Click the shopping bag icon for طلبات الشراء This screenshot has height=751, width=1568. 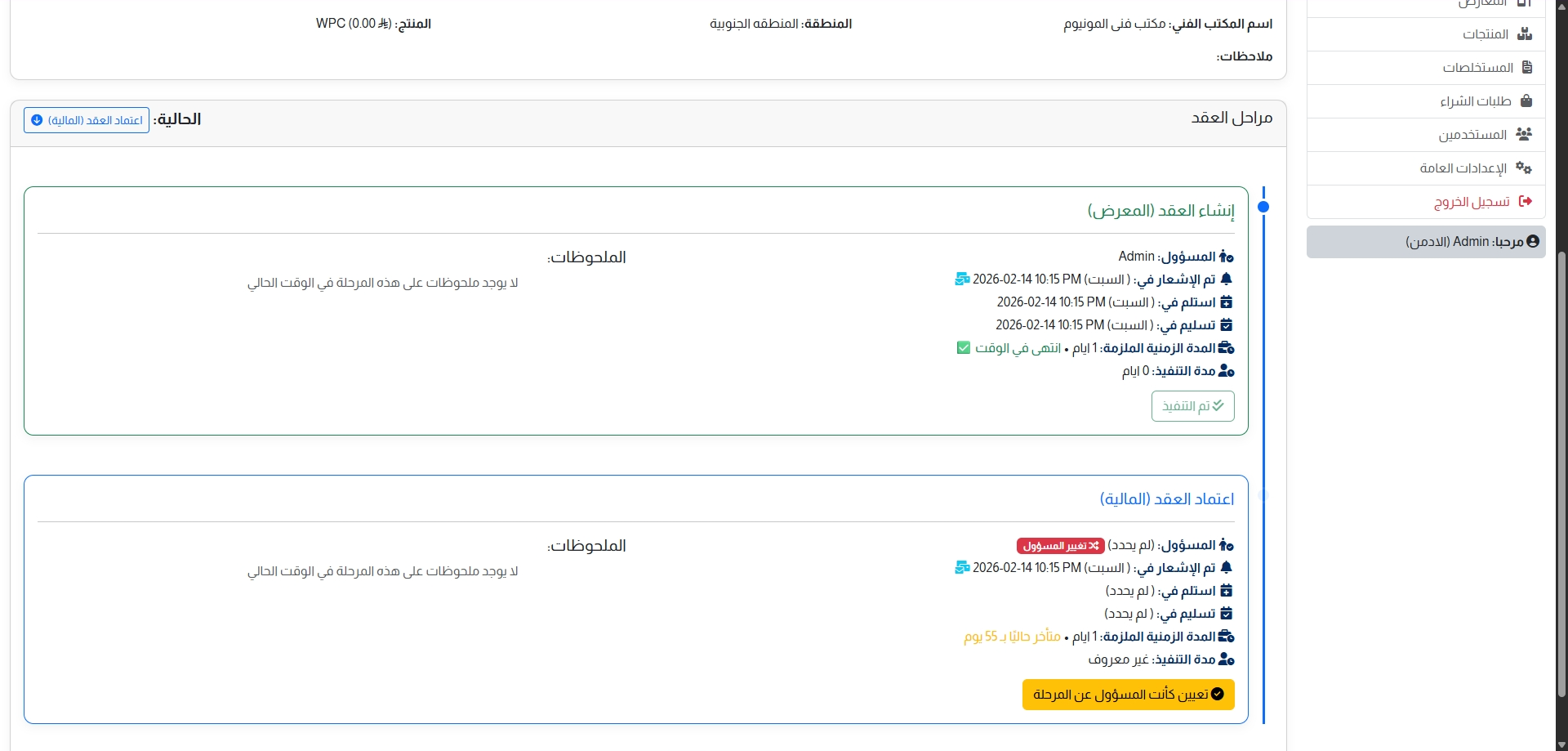point(1526,101)
